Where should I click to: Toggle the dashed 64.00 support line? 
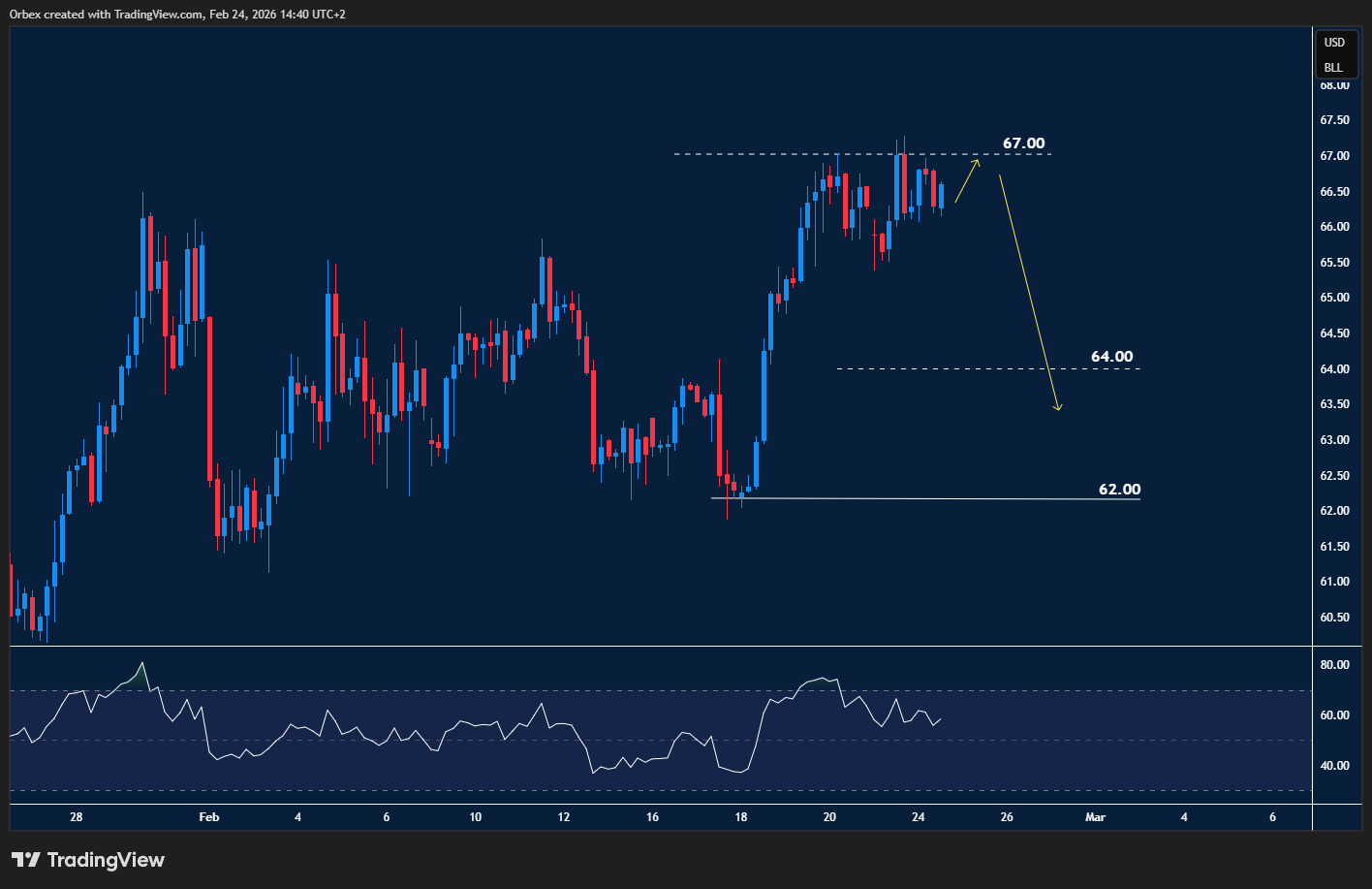969,368
